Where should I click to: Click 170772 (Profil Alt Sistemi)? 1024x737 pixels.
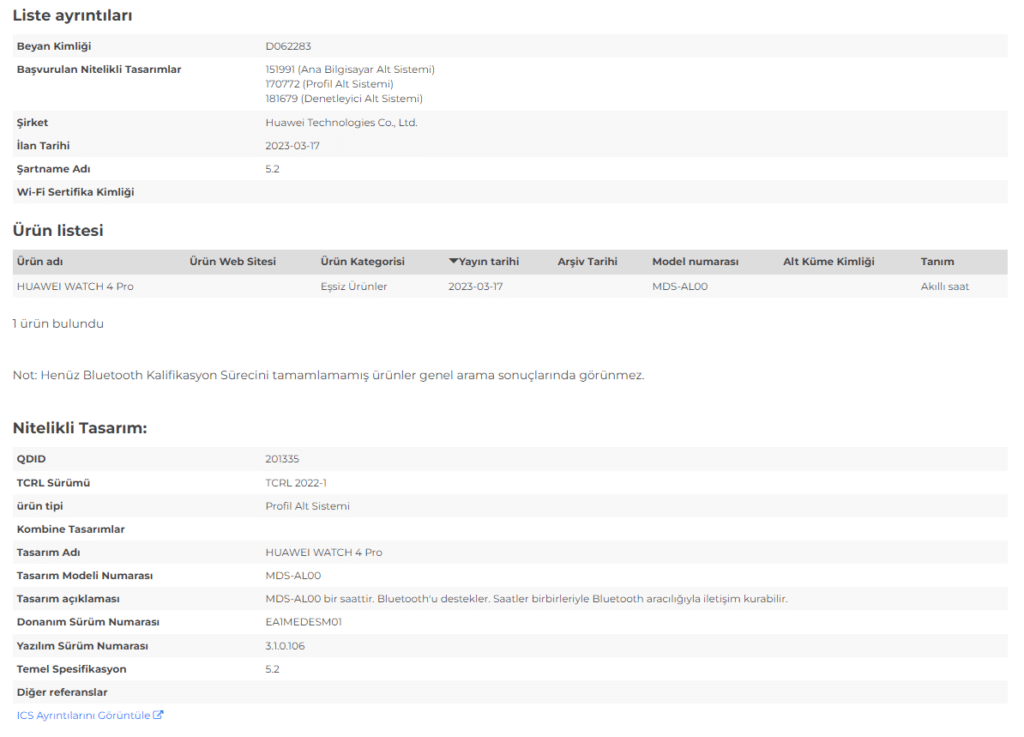(x=330, y=84)
